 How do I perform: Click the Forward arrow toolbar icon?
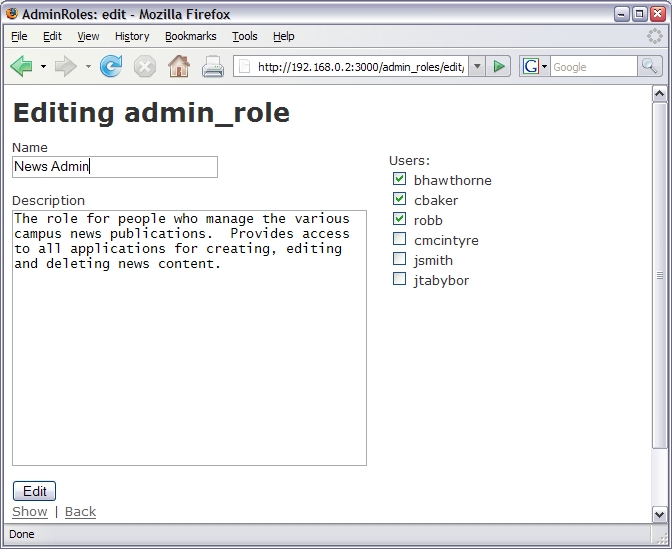click(66, 67)
